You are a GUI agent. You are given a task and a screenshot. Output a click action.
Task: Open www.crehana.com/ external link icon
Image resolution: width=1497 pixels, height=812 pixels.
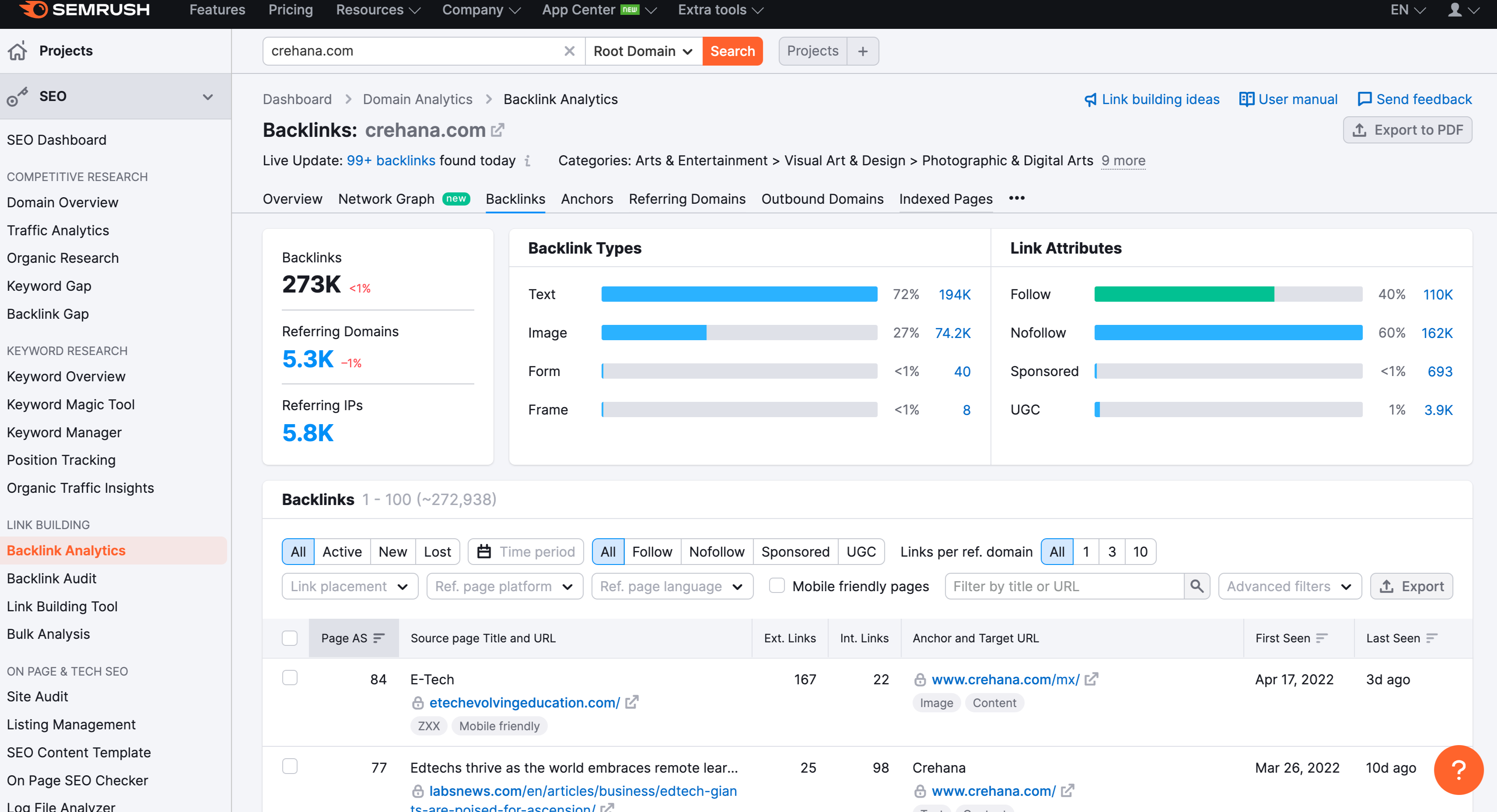click(x=1067, y=791)
